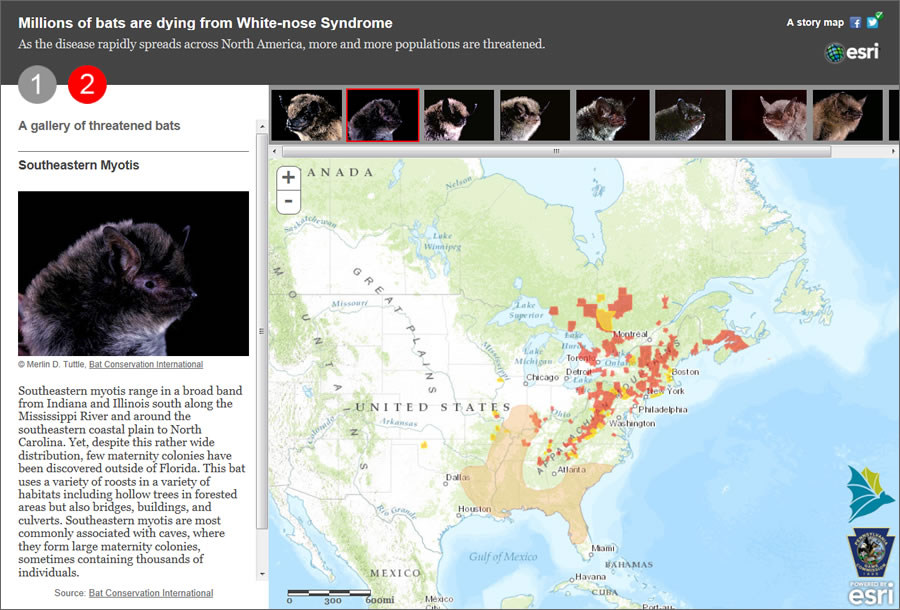Image resolution: width=900 pixels, height=610 pixels.
Task: Open the photo credit Bat Conservation International link
Action: [144, 364]
